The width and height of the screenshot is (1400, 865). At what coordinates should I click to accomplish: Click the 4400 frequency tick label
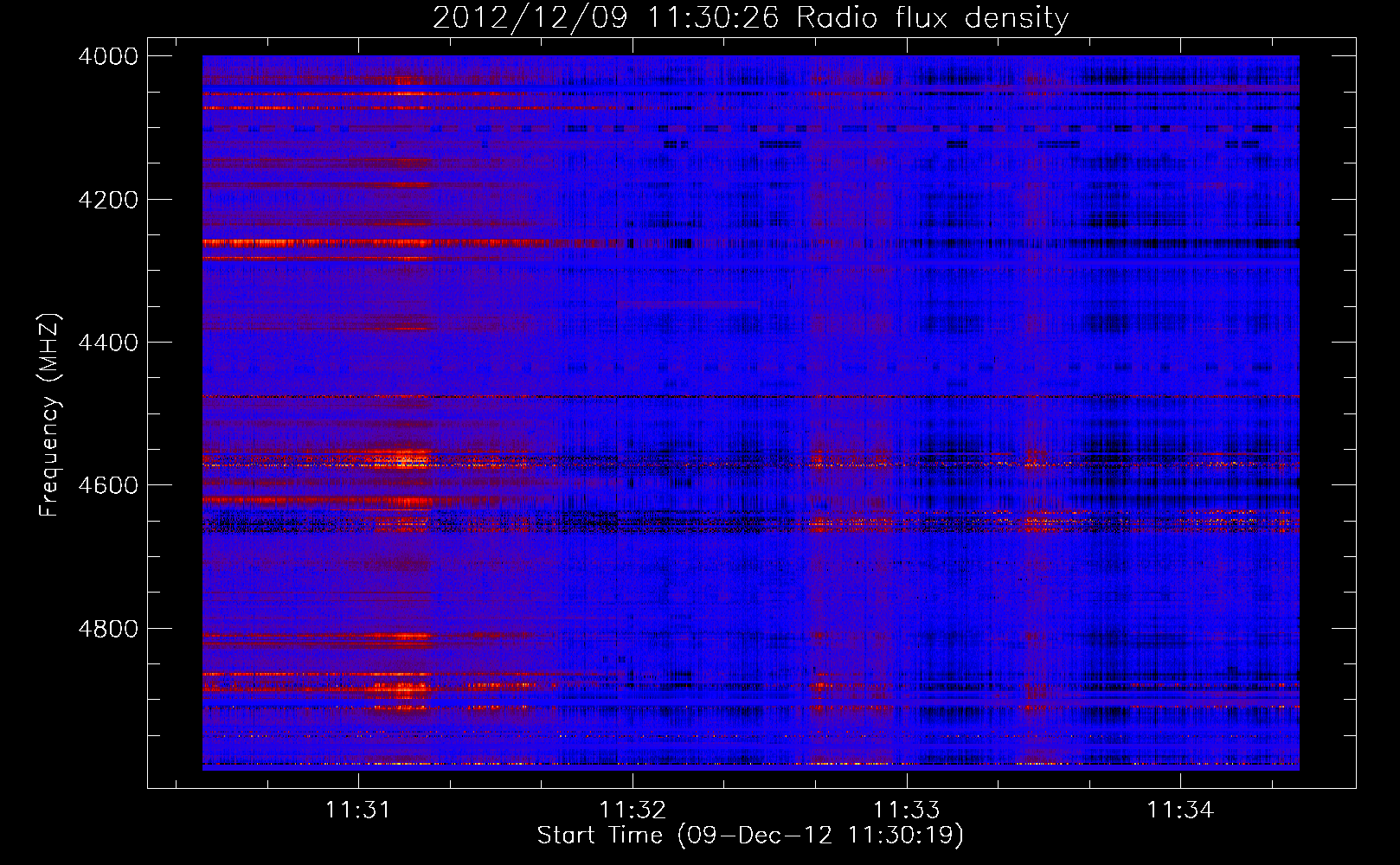pyautogui.click(x=108, y=343)
